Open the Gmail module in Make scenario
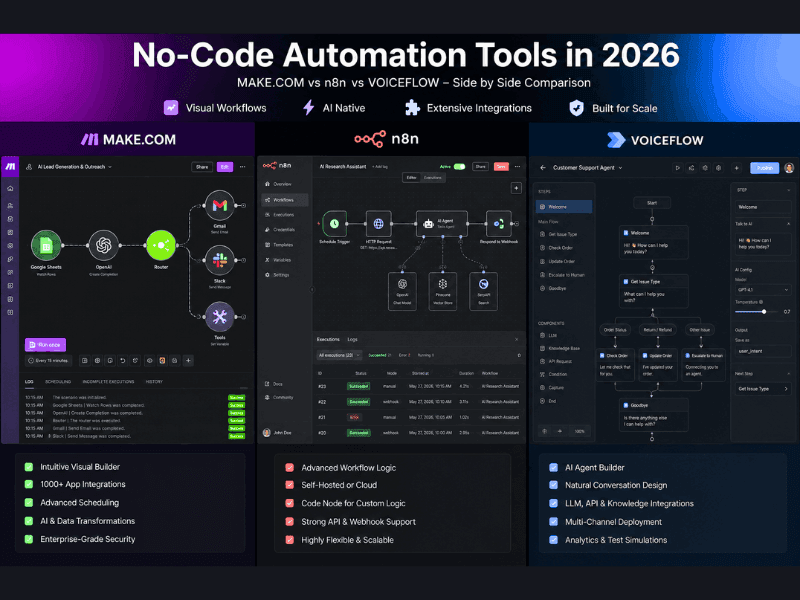 pos(219,206)
